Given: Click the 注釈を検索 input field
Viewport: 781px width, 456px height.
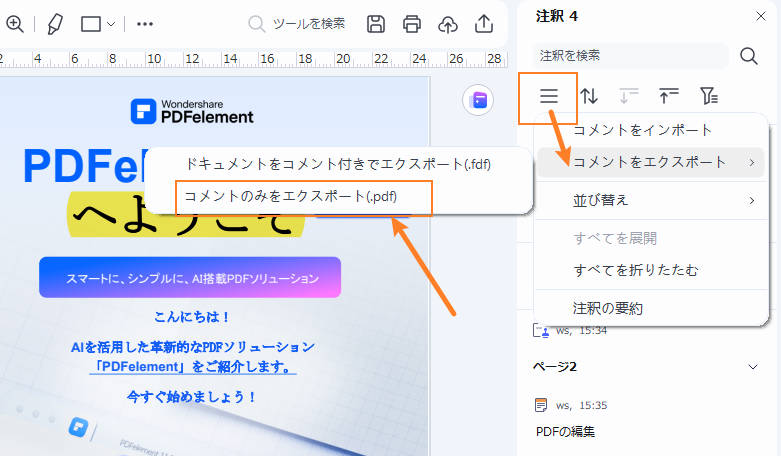Looking at the screenshot, I should coord(631,56).
